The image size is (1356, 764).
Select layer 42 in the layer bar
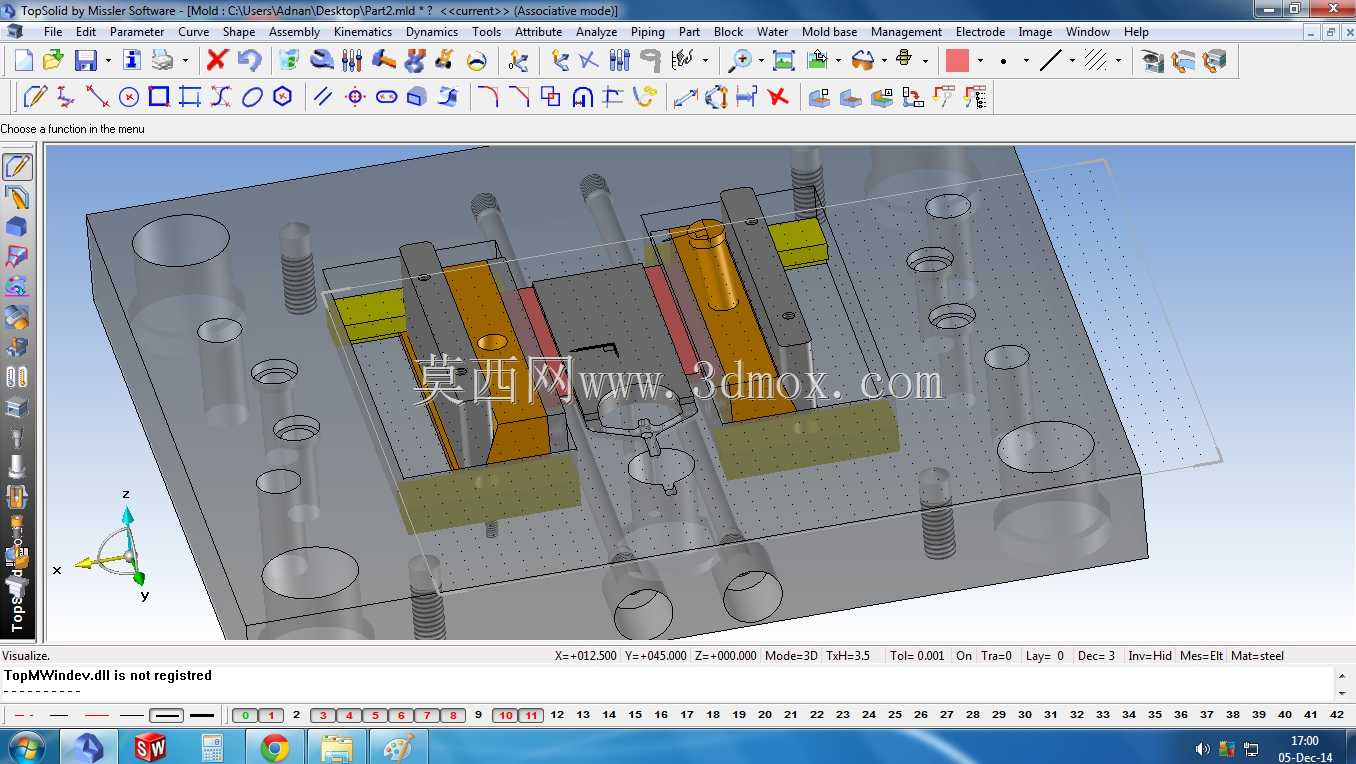pos(1337,715)
